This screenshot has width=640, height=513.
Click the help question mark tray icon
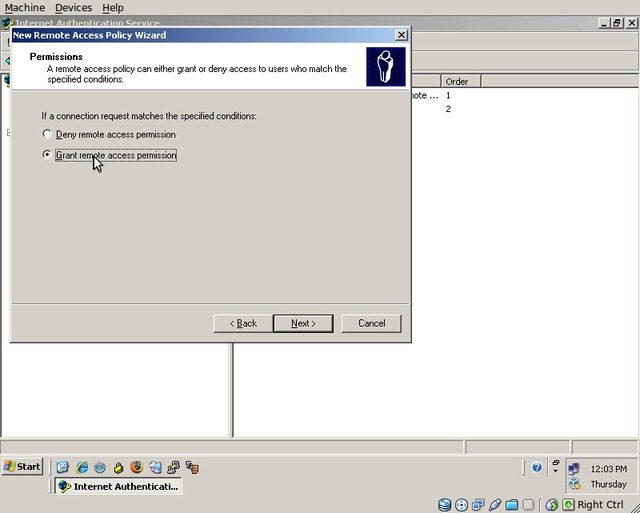(x=537, y=467)
